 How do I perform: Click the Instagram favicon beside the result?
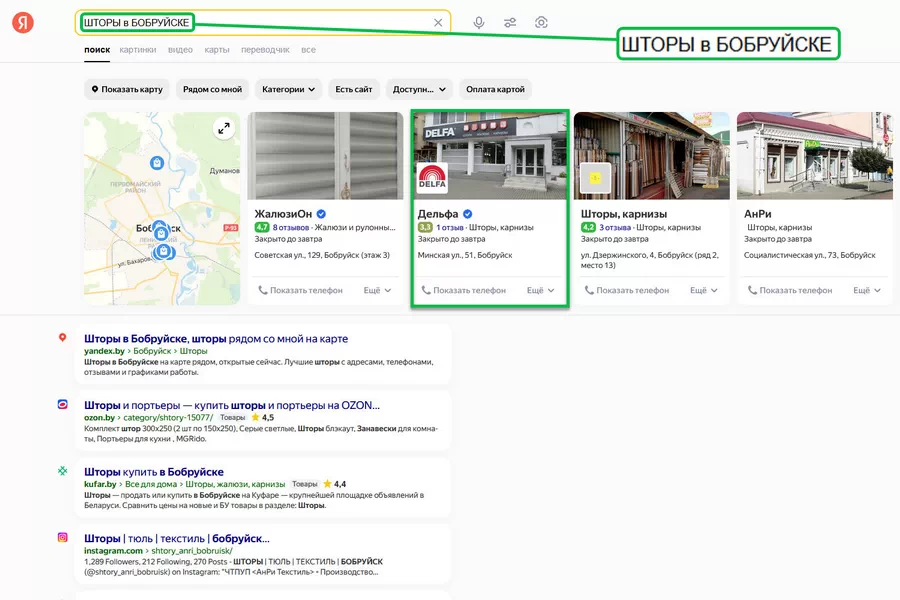63,537
